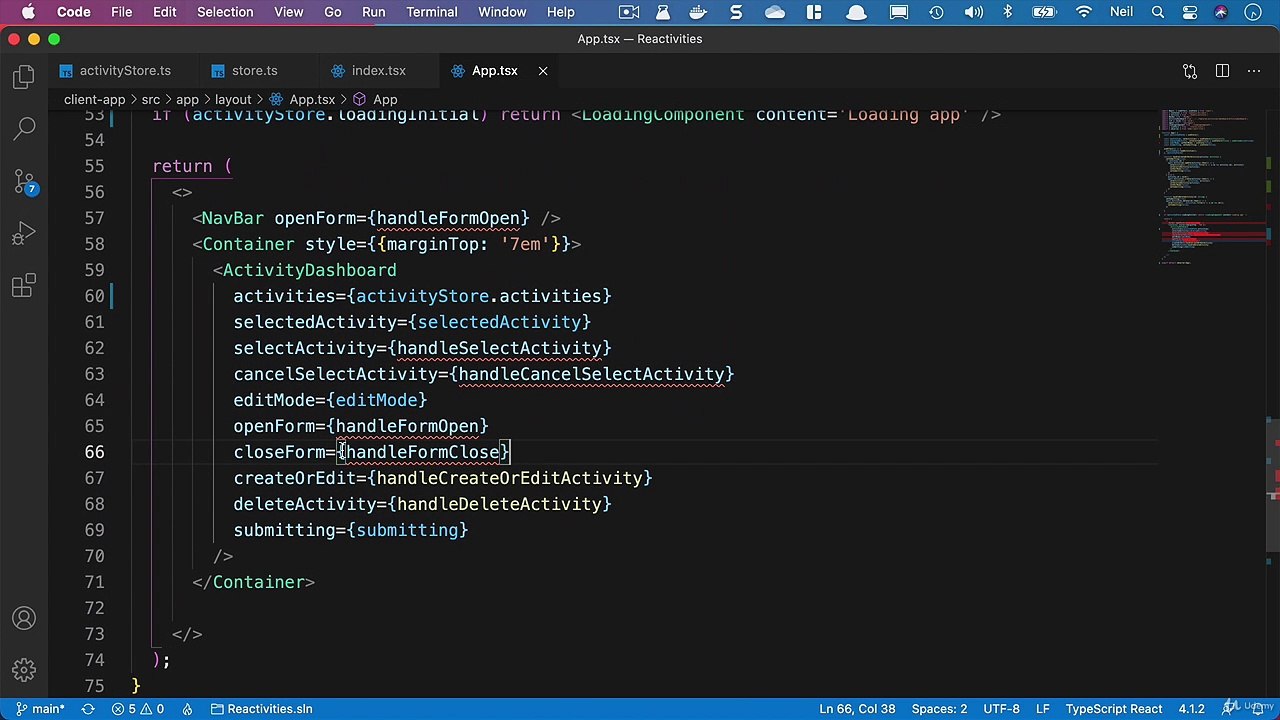Click handleFormClose on line 66
1280x720 pixels.
click(423, 452)
